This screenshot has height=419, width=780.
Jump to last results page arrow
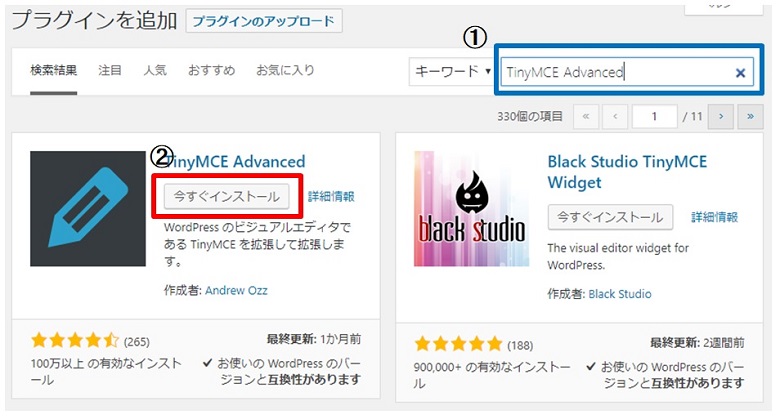click(x=749, y=117)
